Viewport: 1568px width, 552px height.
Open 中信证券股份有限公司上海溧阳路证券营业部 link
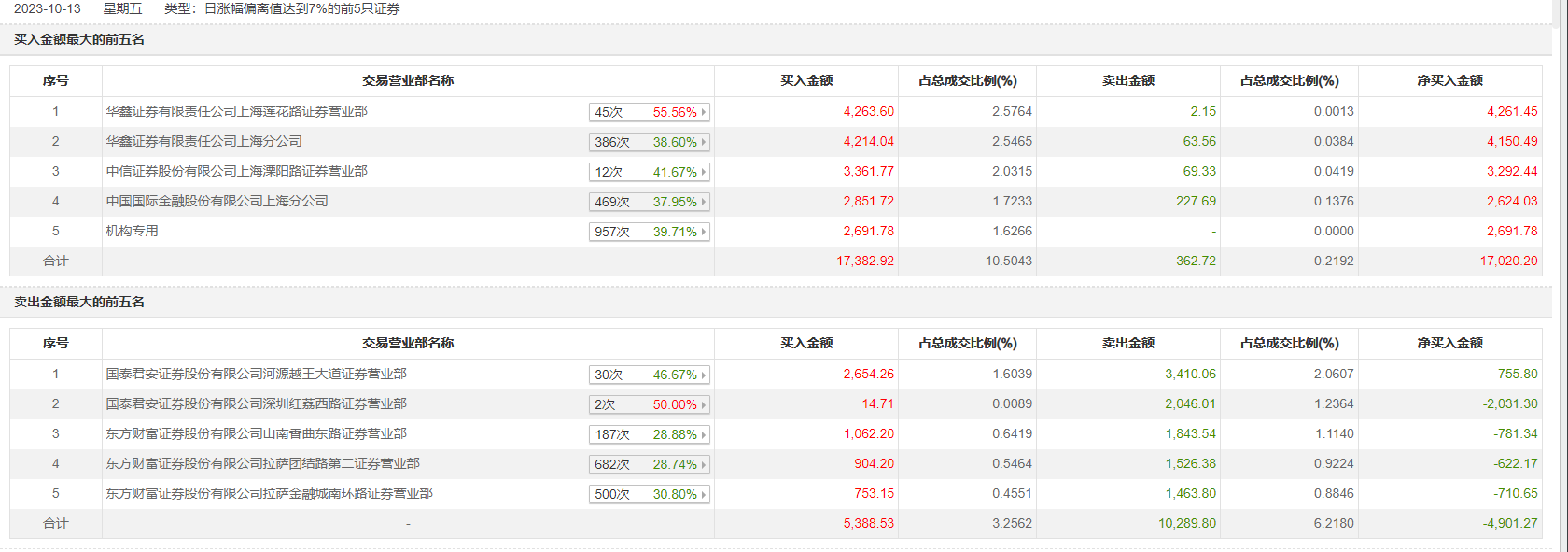coord(236,171)
